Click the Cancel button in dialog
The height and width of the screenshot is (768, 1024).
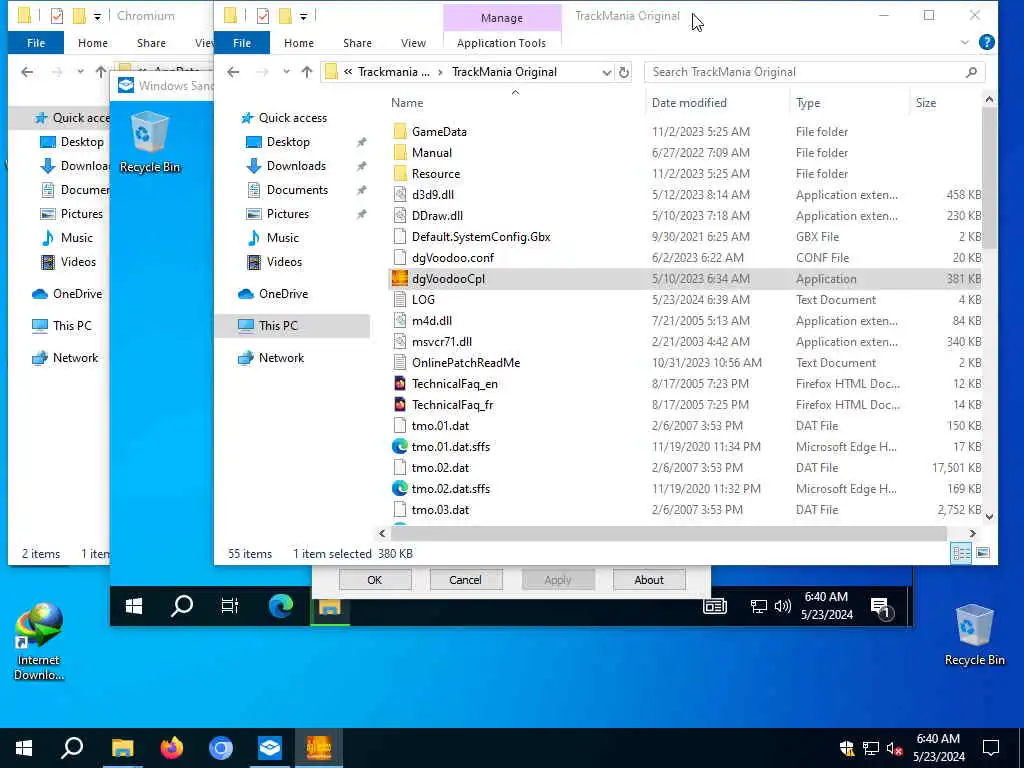tap(465, 579)
